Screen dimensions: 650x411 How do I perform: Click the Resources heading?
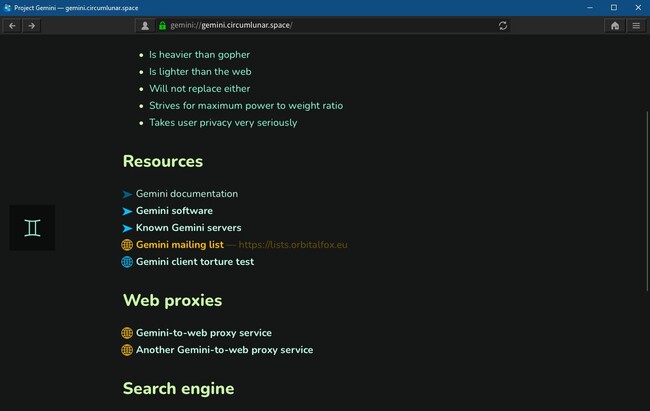163,161
